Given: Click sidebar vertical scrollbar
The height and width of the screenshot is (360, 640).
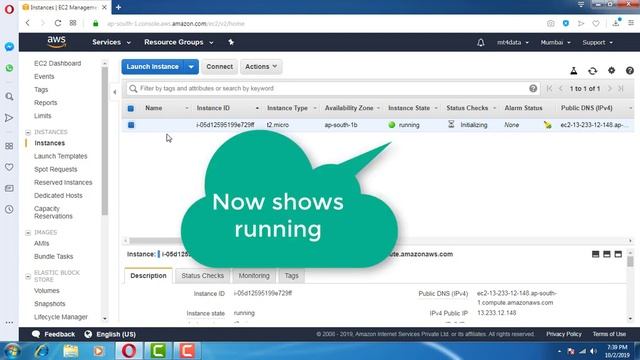Looking at the screenshot, I should point(105,141).
